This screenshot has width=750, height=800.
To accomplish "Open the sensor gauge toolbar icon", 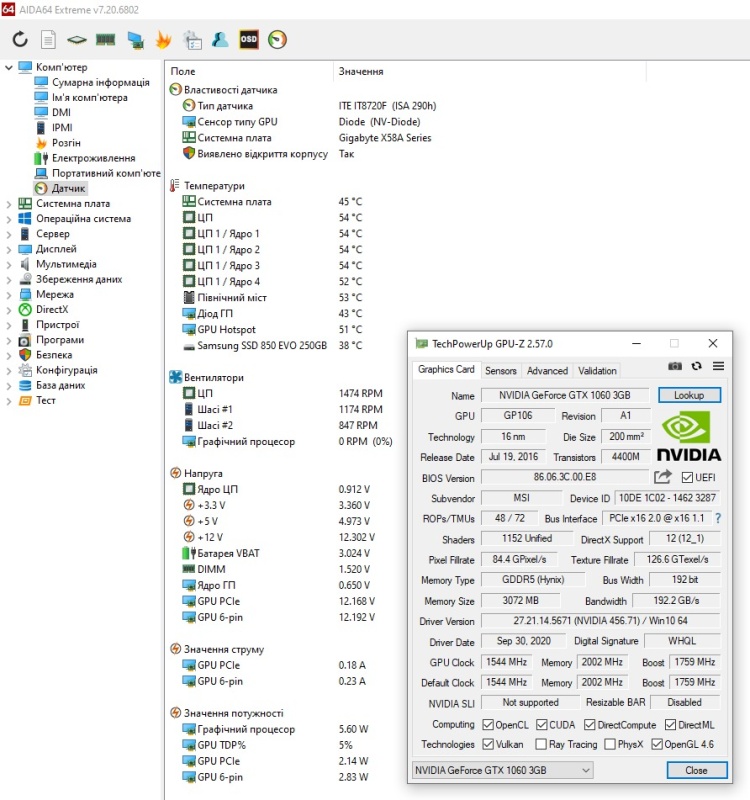I will [277, 39].
